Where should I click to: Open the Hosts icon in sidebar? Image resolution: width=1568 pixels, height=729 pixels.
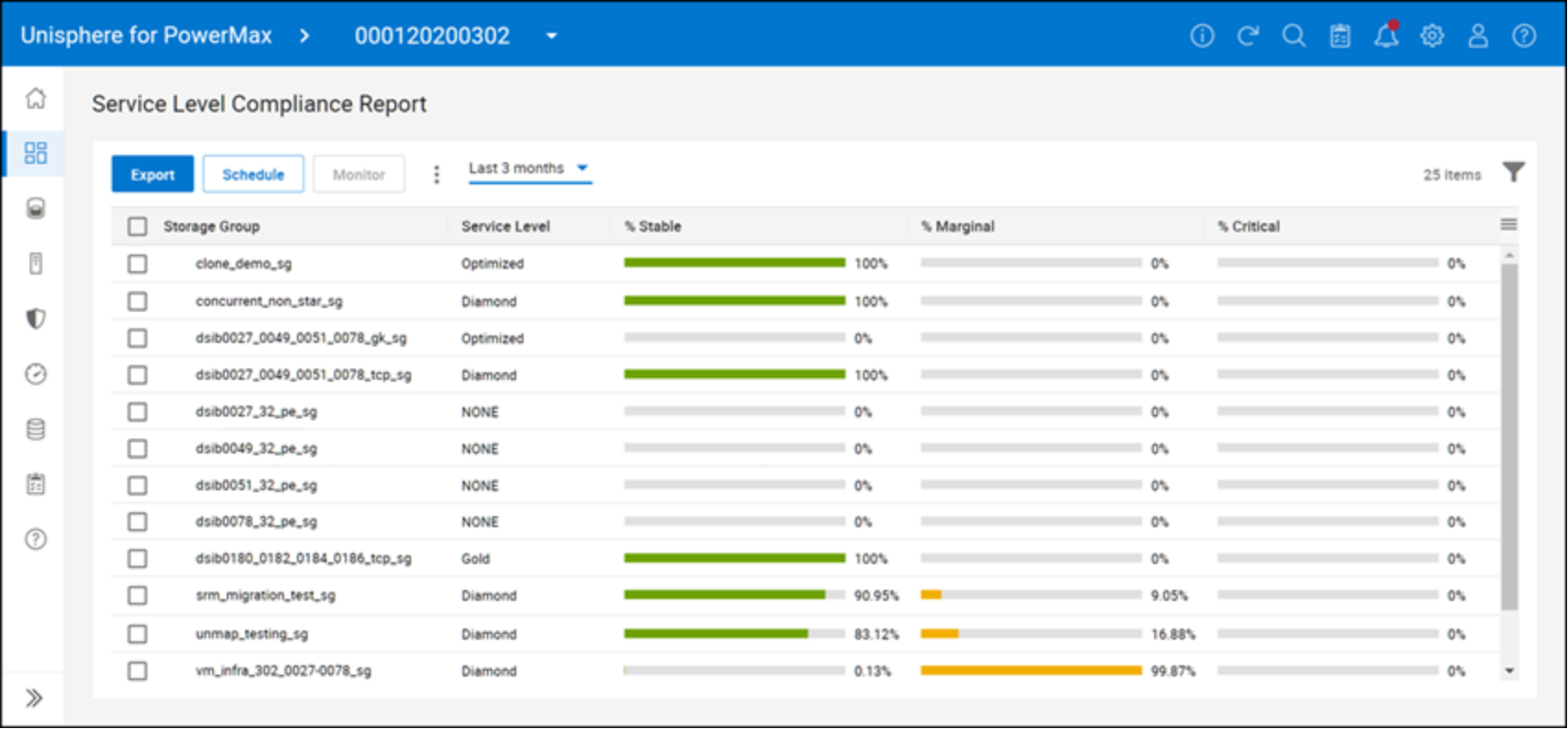coord(35,264)
